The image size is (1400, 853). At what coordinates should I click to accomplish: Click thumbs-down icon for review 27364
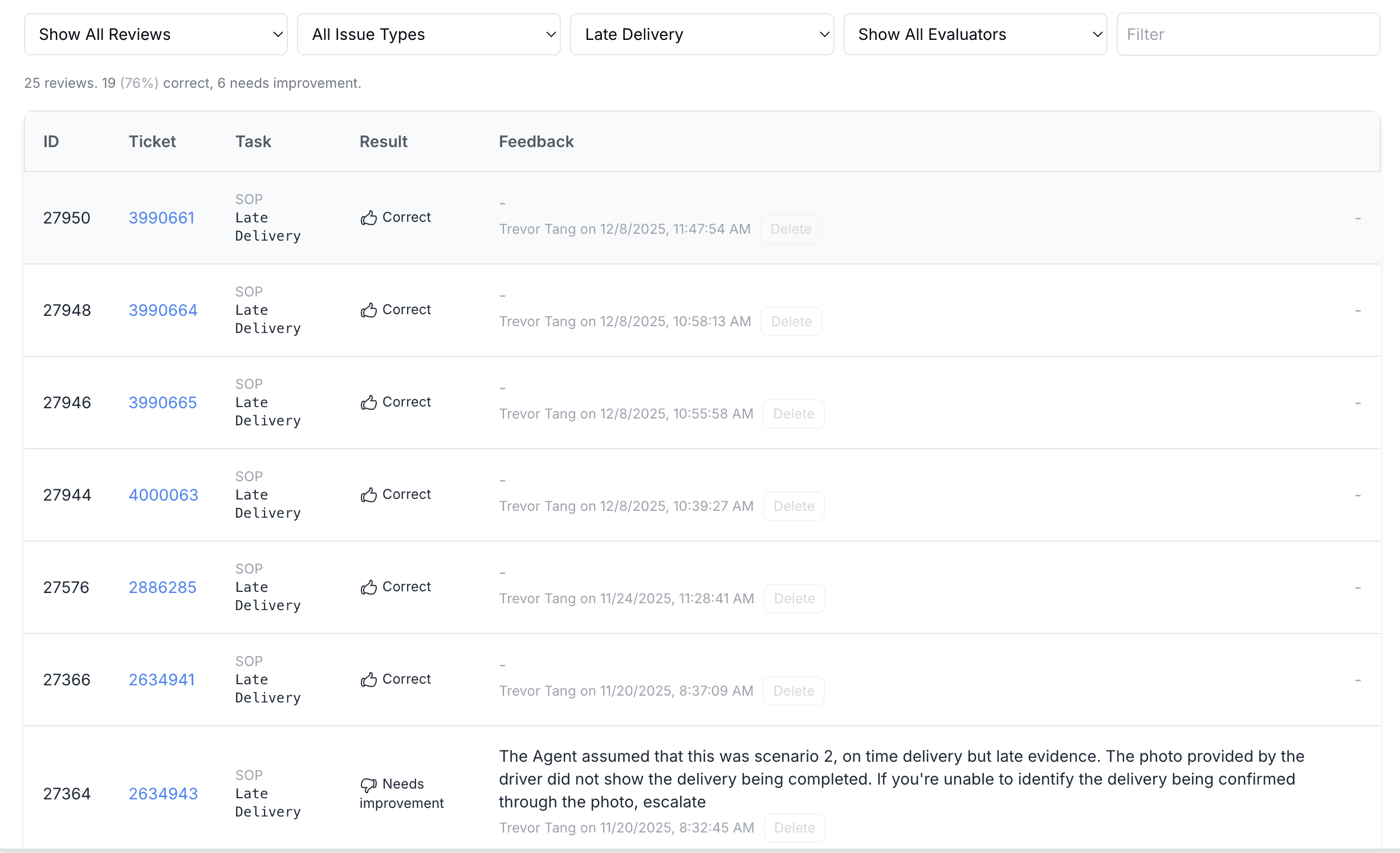[369, 785]
